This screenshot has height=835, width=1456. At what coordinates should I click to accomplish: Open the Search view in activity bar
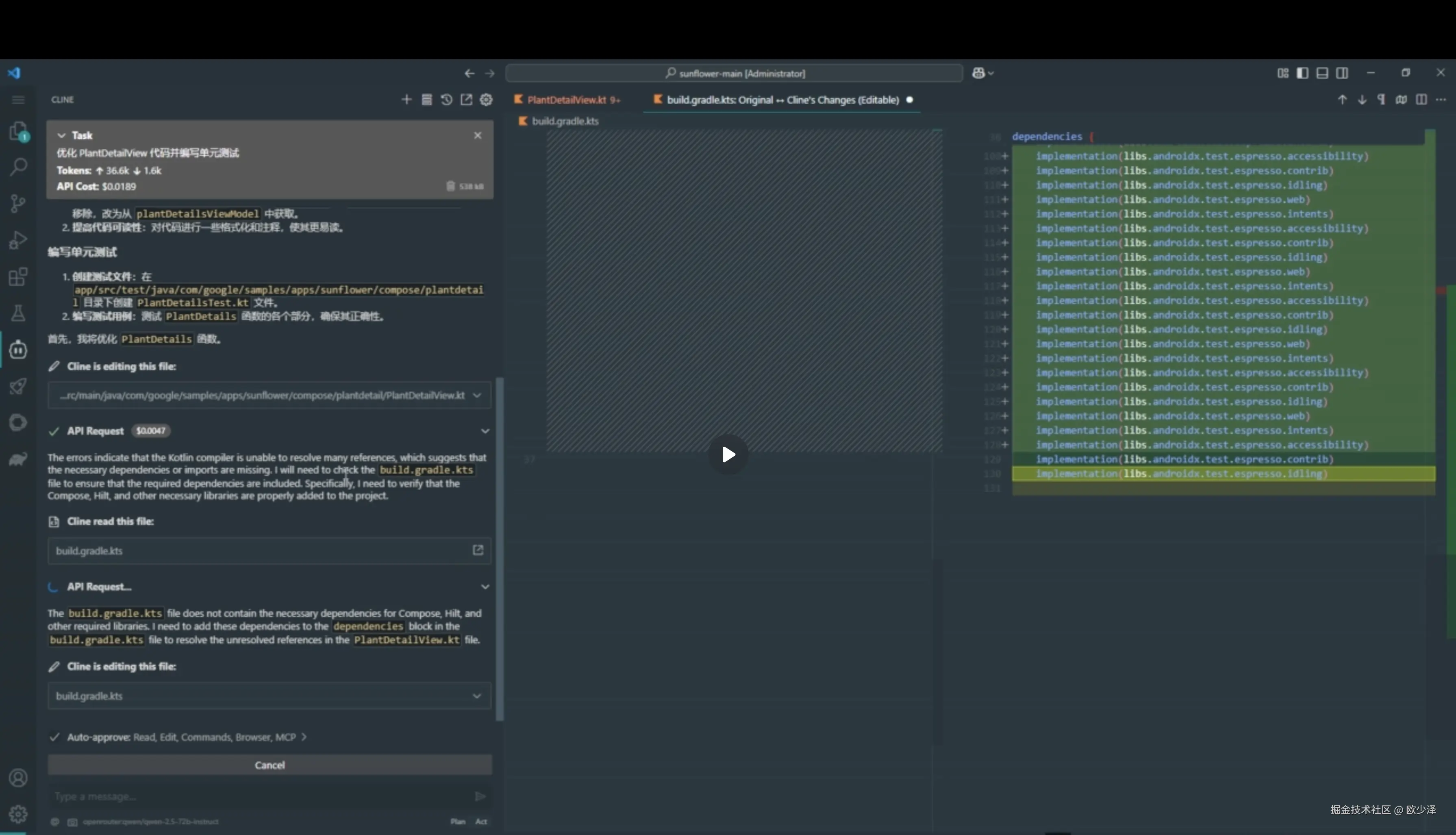click(x=18, y=167)
